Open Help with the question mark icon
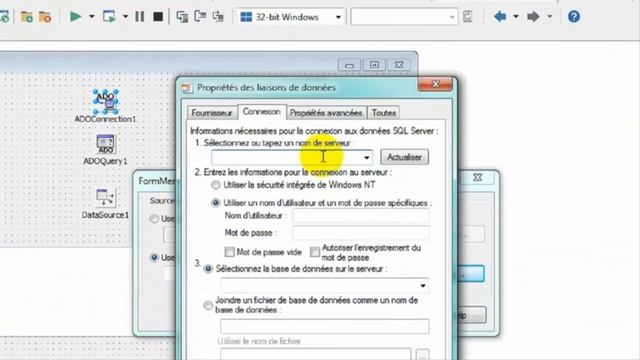 tap(574, 17)
